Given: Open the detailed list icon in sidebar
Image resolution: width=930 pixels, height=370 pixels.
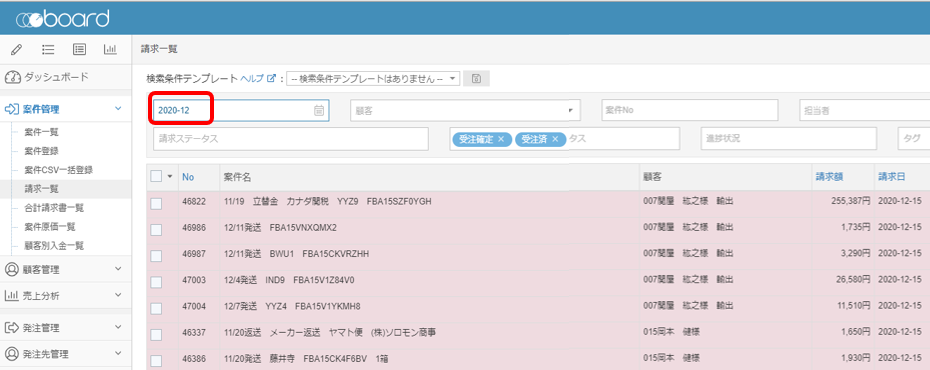Looking at the screenshot, I should click(x=79, y=50).
